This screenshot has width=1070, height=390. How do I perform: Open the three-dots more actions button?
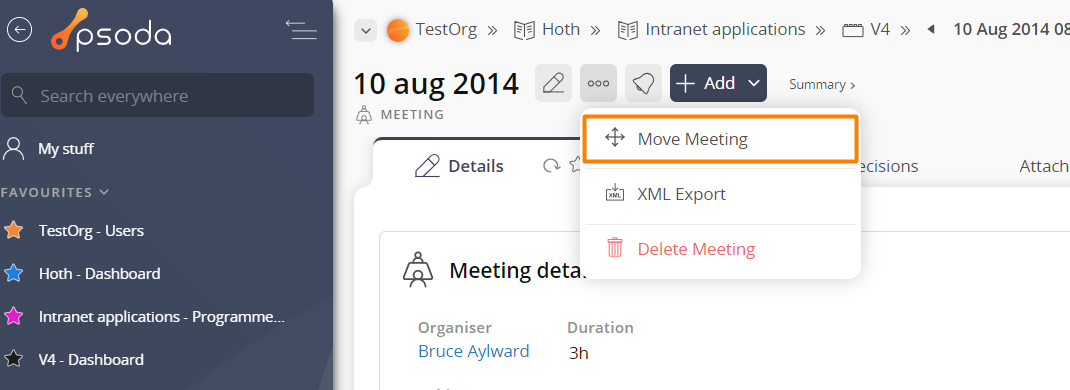pyautogui.click(x=598, y=83)
